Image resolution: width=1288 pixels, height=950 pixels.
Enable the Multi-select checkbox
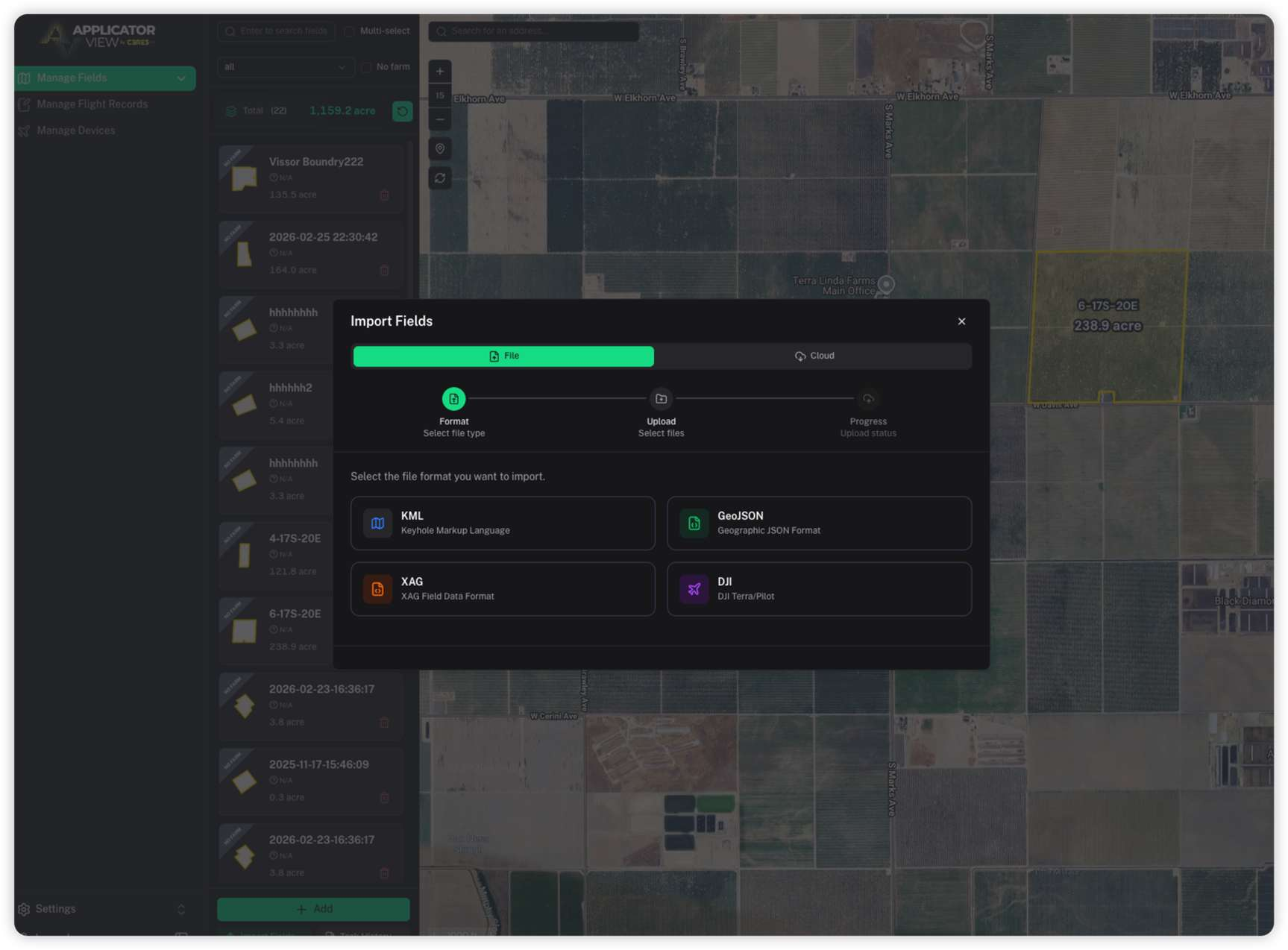pyautogui.click(x=350, y=31)
